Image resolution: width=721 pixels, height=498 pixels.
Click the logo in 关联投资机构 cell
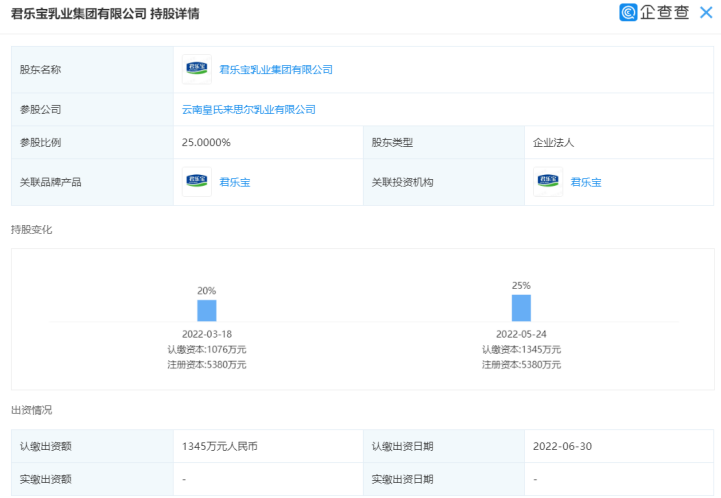point(548,182)
